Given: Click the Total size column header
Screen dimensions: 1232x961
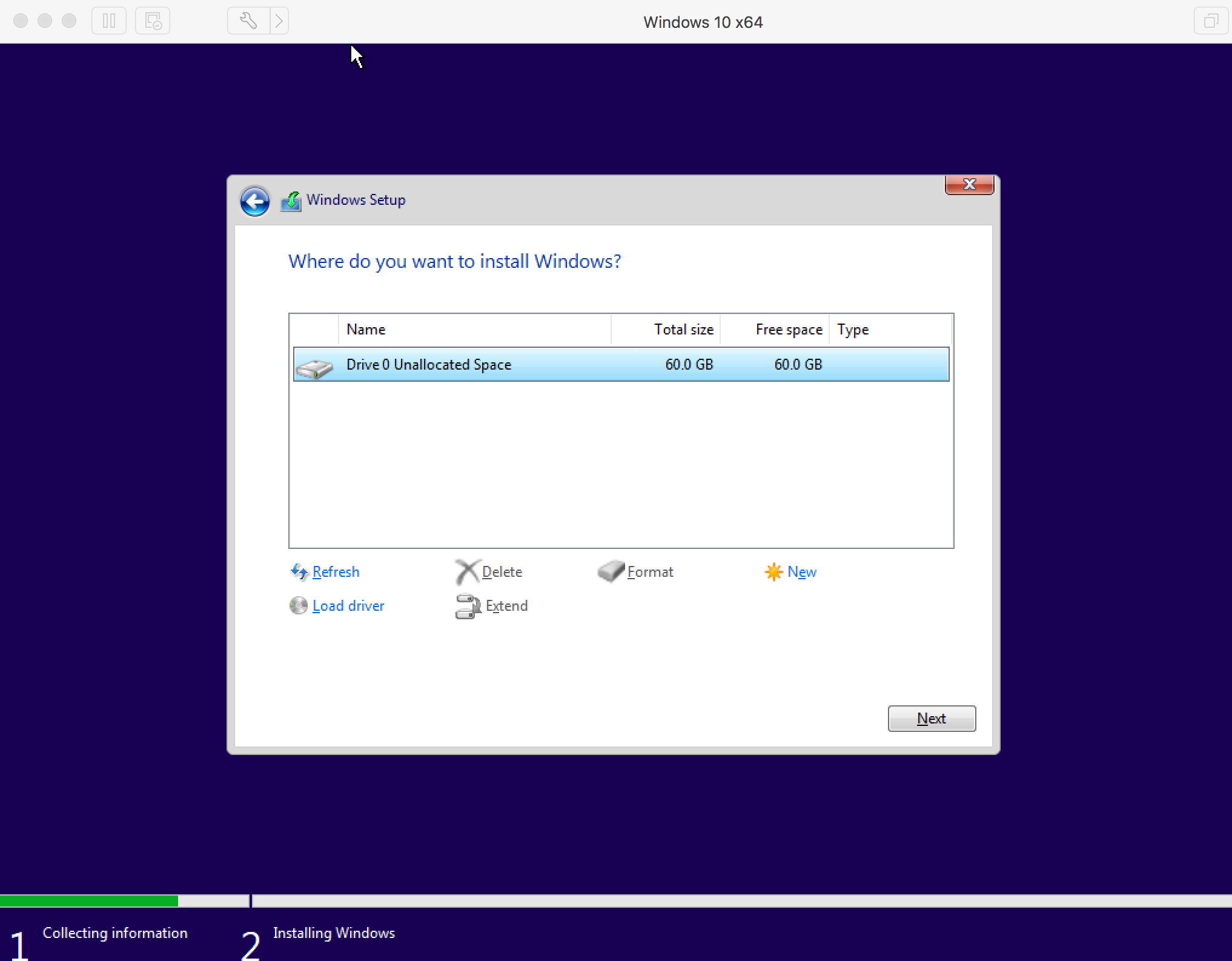Looking at the screenshot, I should (666, 330).
